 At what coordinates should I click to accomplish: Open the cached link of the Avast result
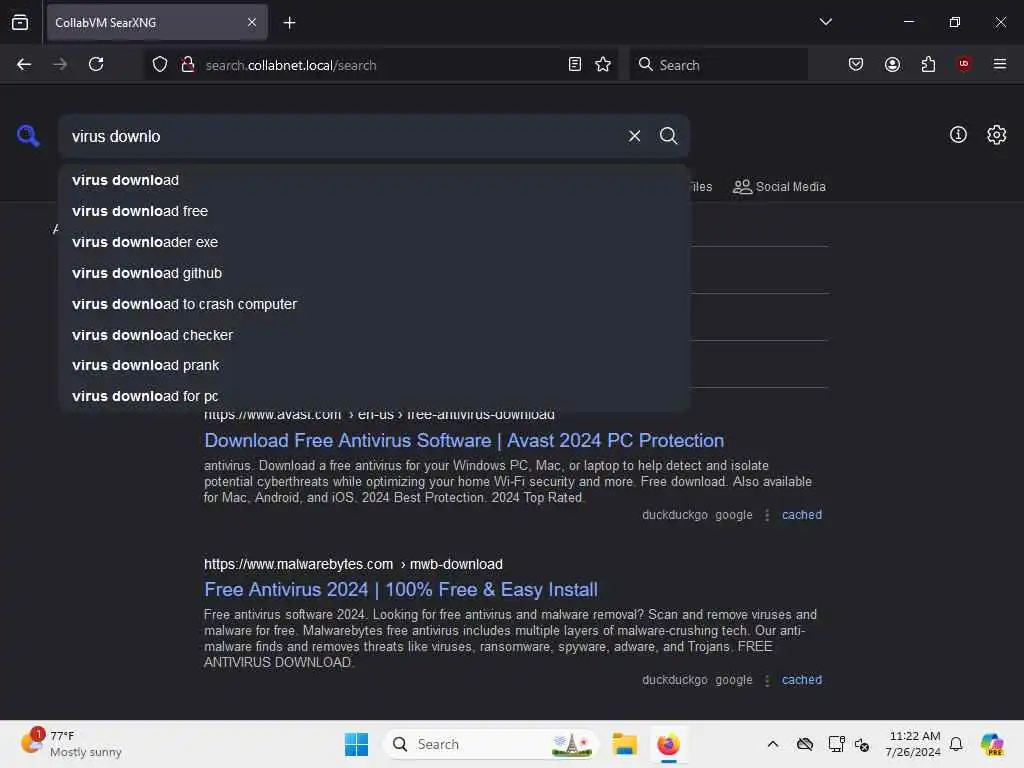pos(802,515)
